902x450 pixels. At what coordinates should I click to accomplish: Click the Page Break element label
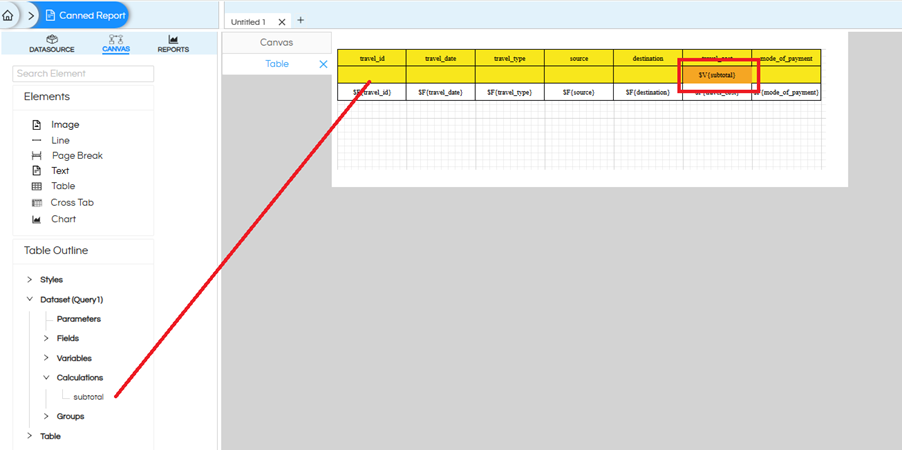[77, 156]
